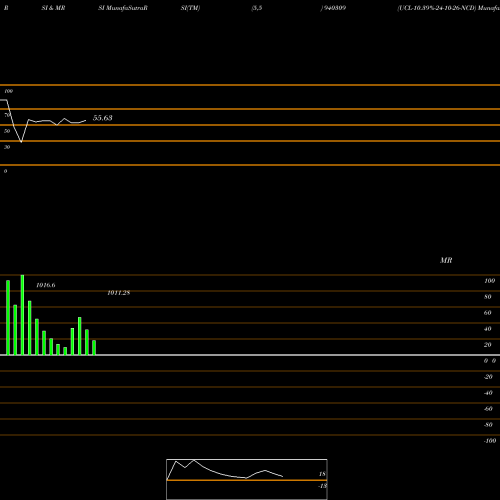The height and width of the screenshot is (500, 500).
Task: Click the RSI axis label '30'
Action: click(x=7, y=147)
